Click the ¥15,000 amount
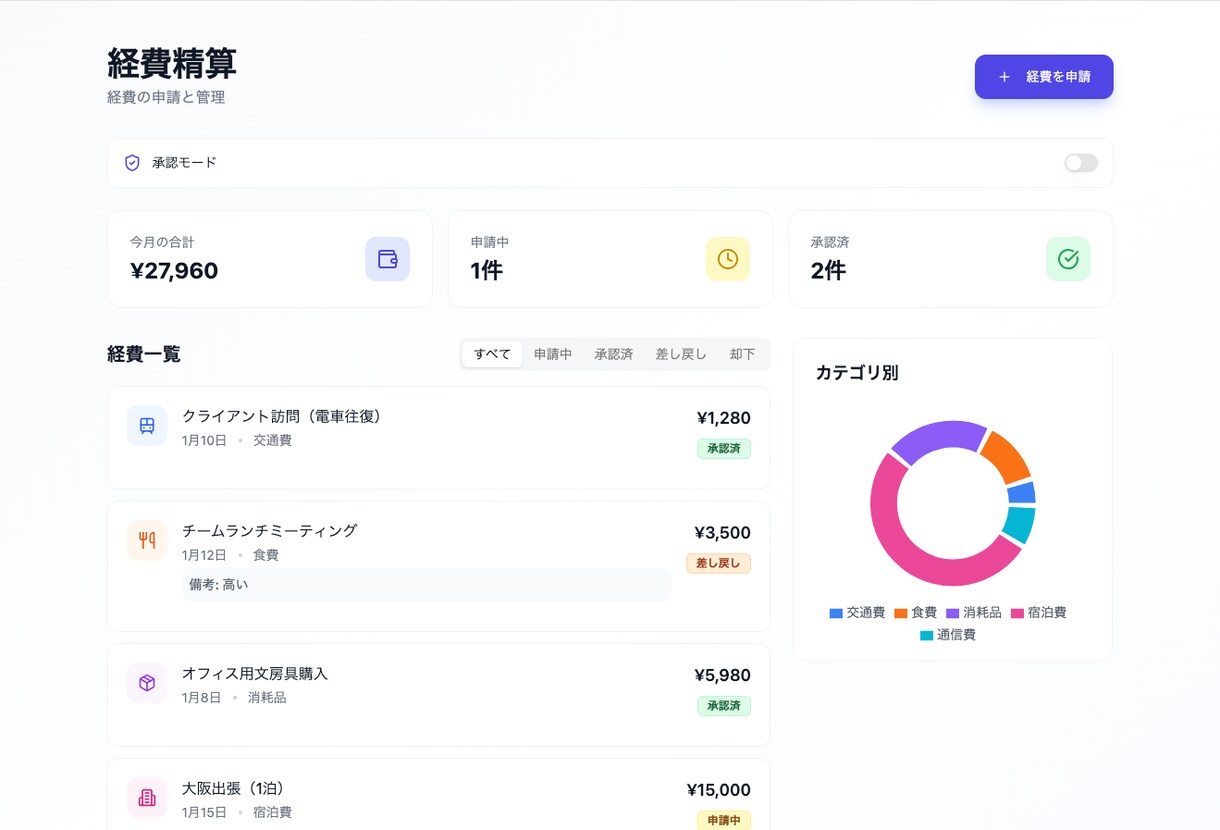 pyautogui.click(x=719, y=790)
